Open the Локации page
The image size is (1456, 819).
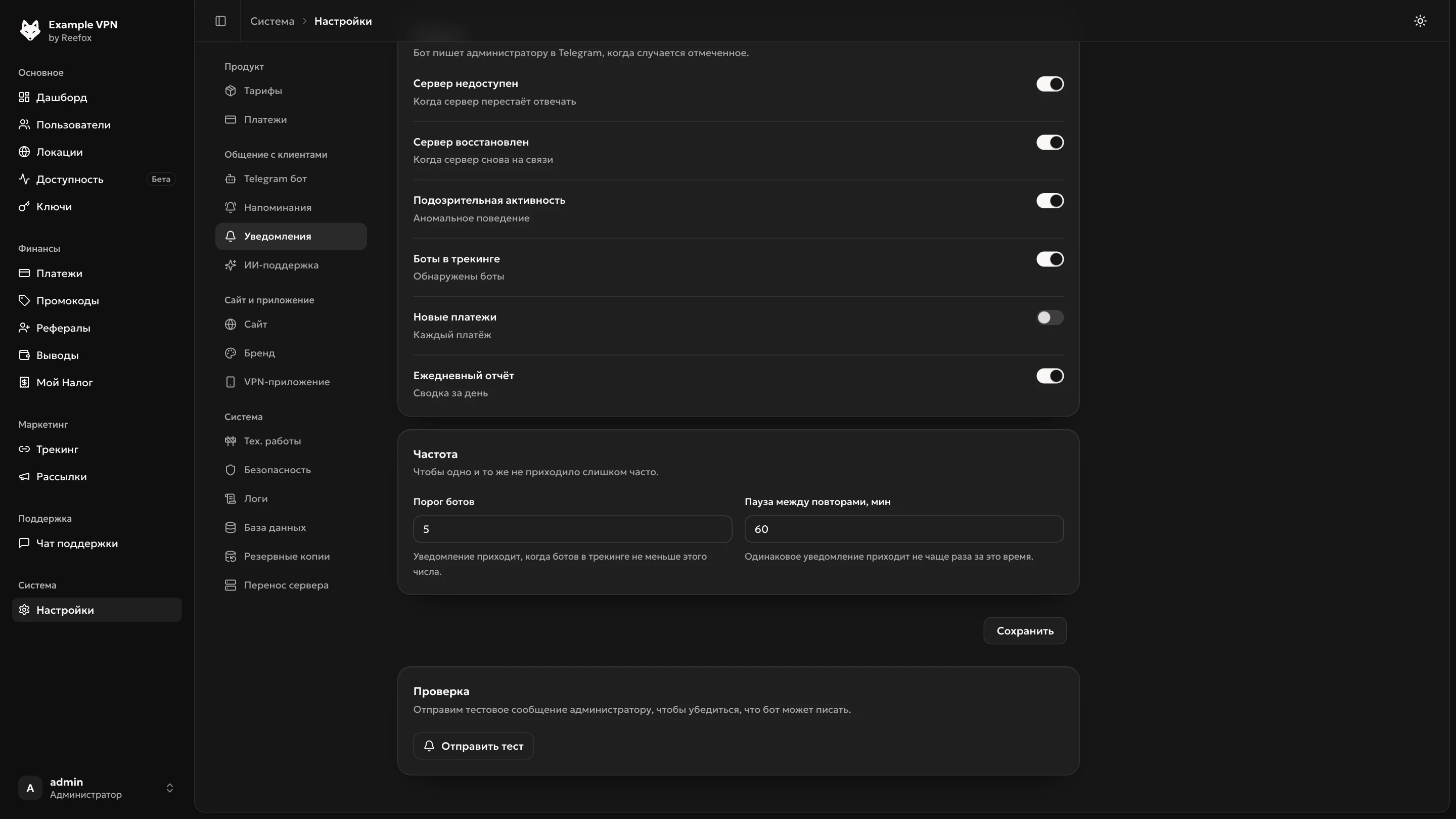click(x=97, y=152)
